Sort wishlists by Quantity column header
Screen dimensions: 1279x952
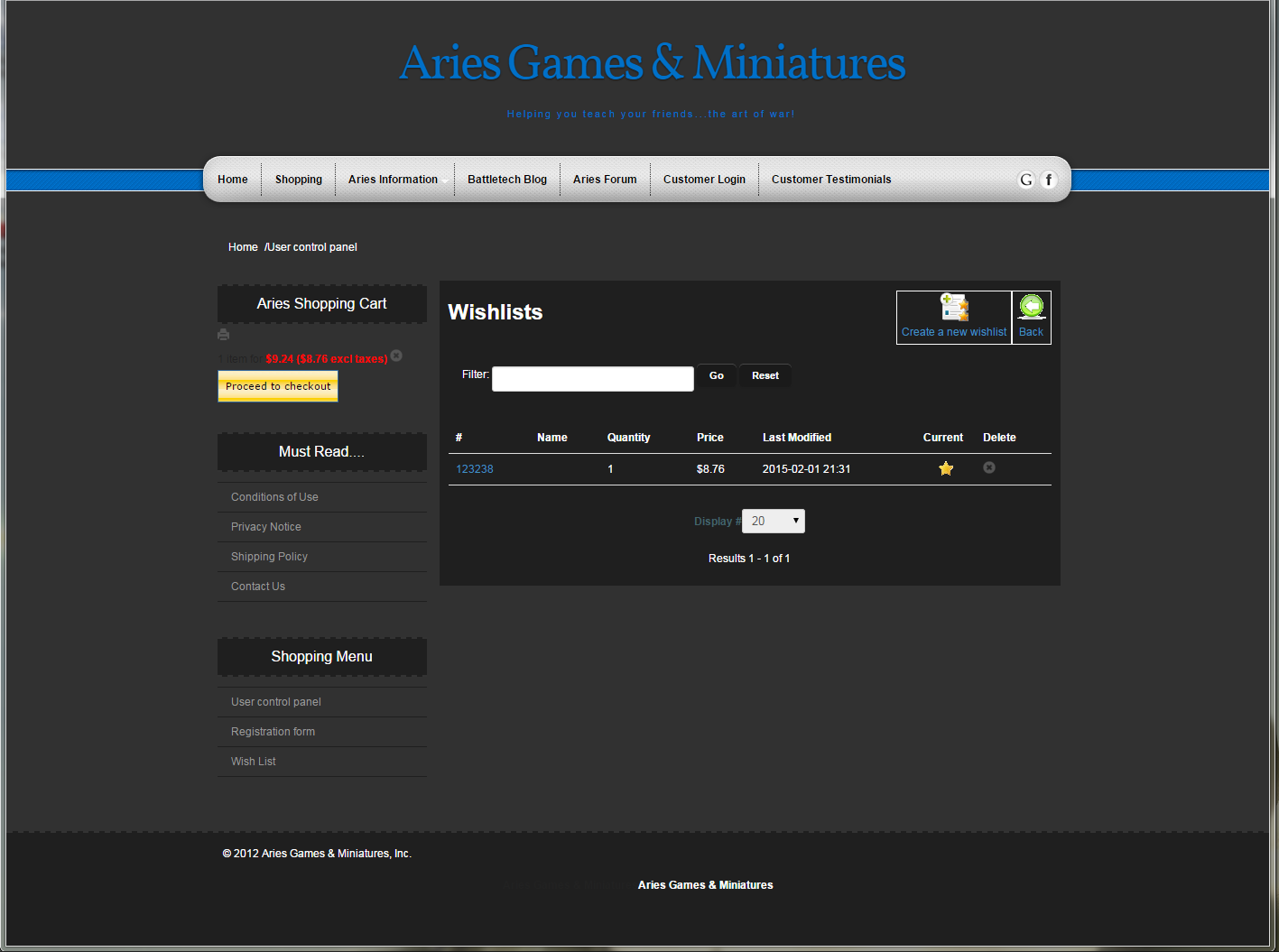coord(629,438)
